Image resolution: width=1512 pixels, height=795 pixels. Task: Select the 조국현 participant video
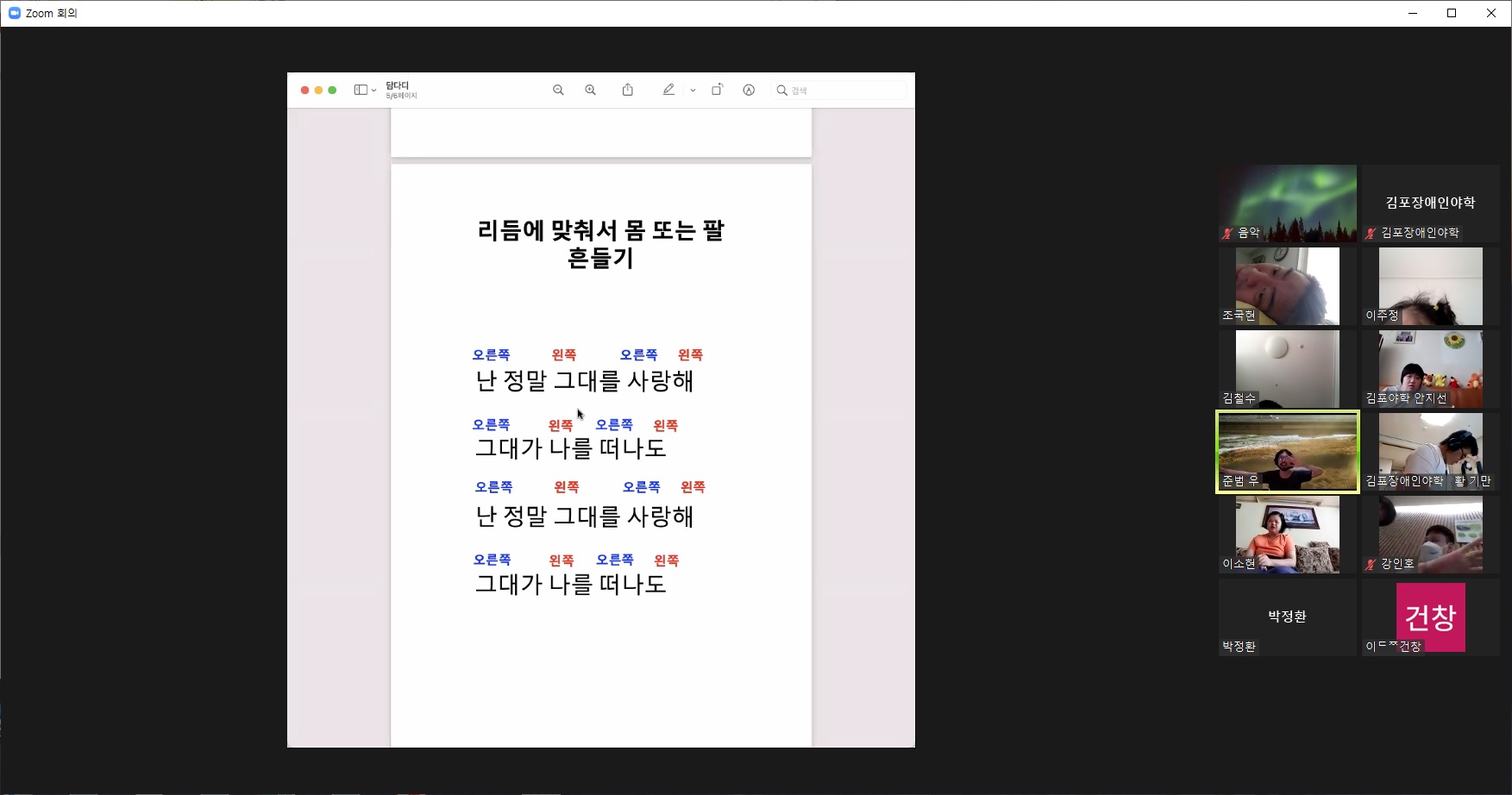[1288, 286]
